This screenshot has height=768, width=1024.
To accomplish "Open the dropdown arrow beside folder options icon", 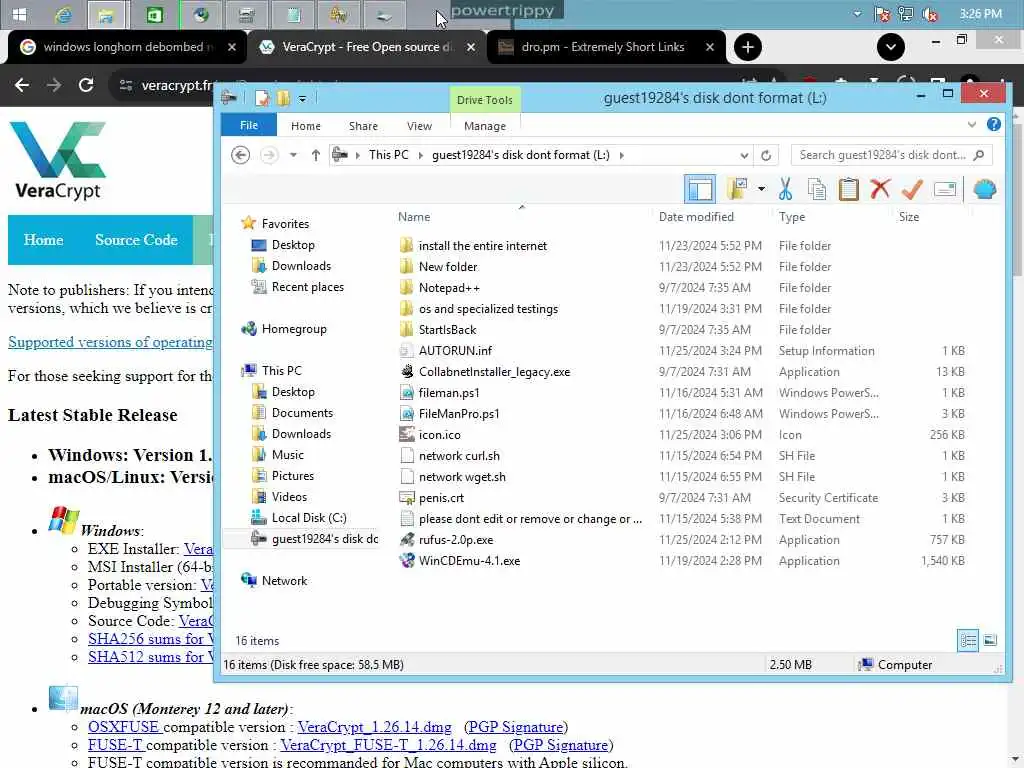I will click(x=761, y=189).
